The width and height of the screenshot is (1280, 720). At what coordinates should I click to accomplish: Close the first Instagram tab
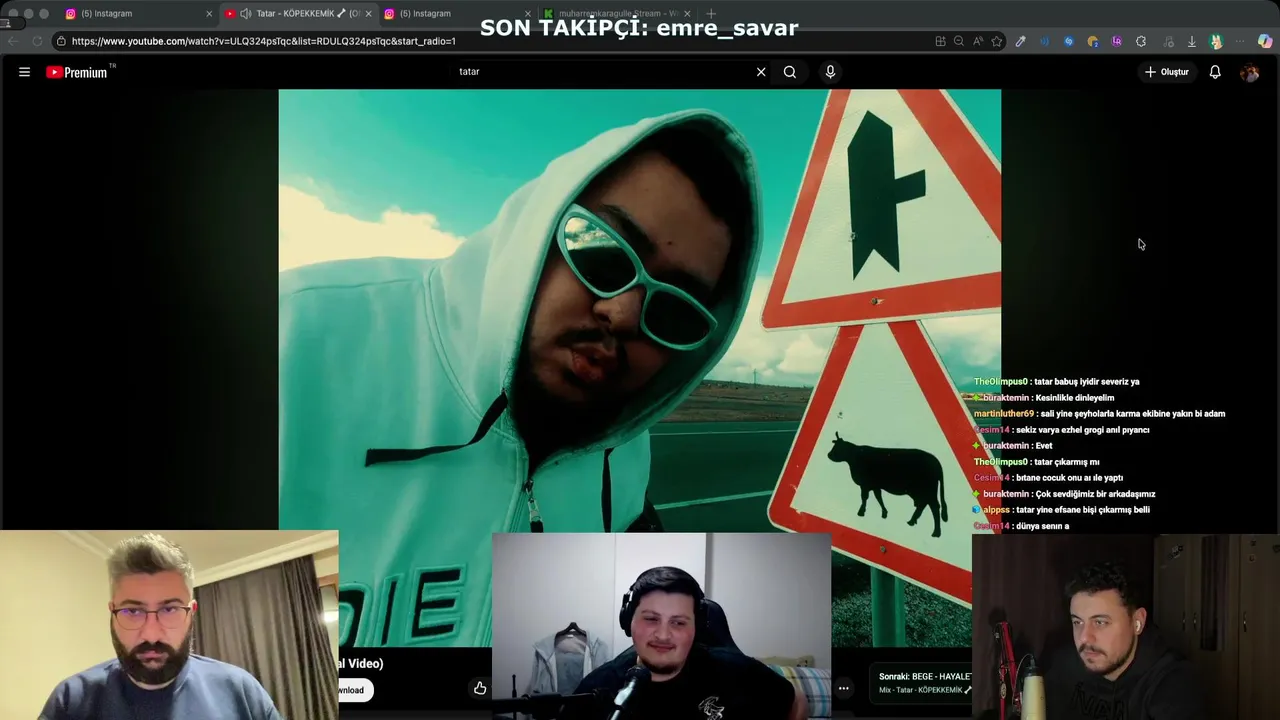[209, 14]
